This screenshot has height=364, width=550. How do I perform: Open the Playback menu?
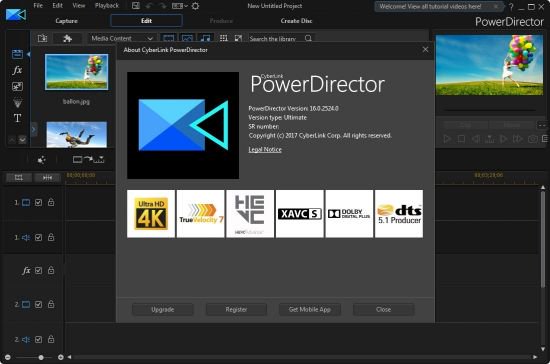click(107, 6)
